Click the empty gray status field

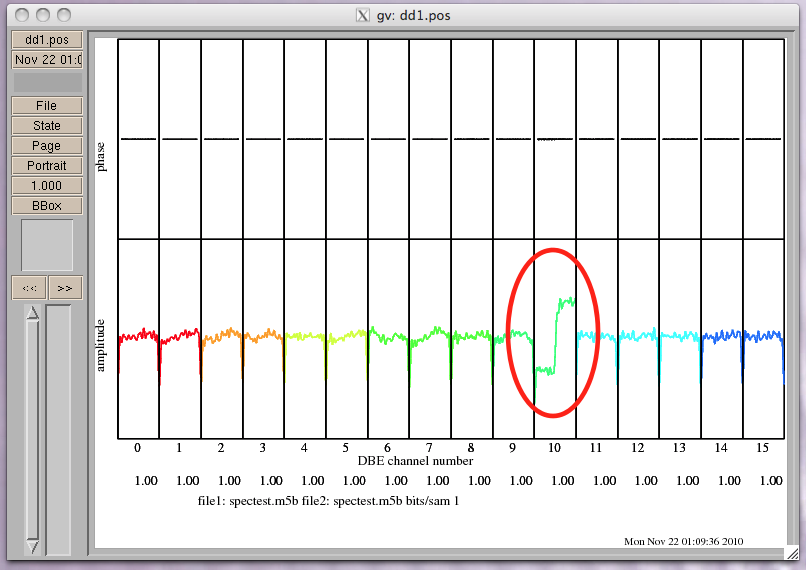tap(46, 82)
